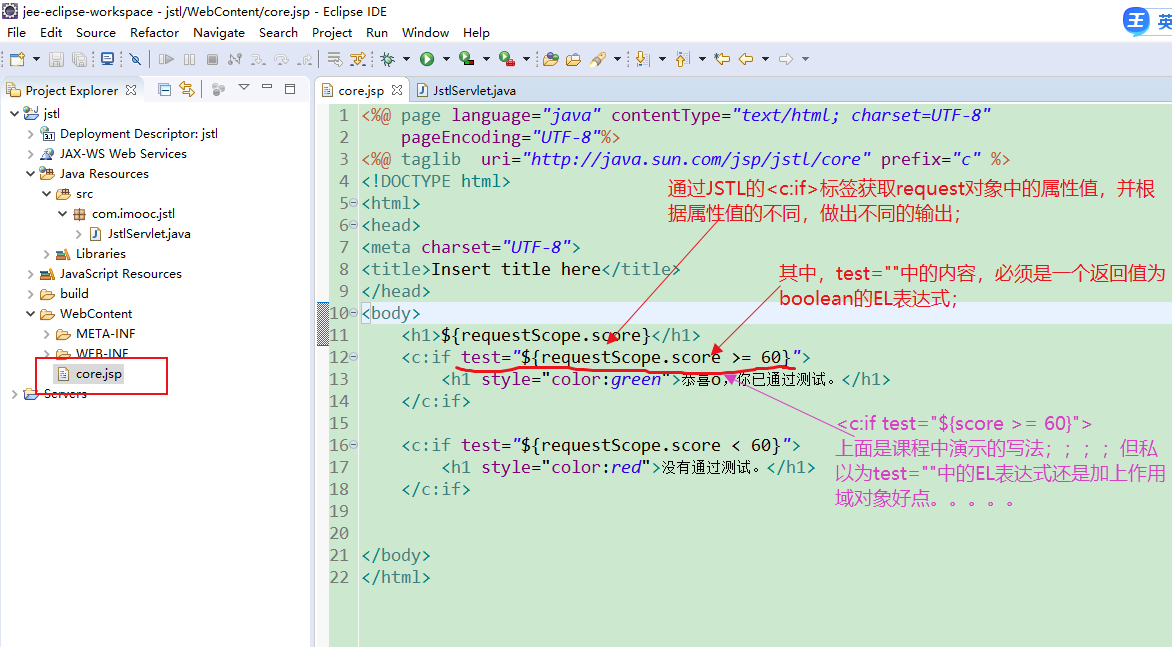Click the editor vertical scrollbar

pos(1167,300)
